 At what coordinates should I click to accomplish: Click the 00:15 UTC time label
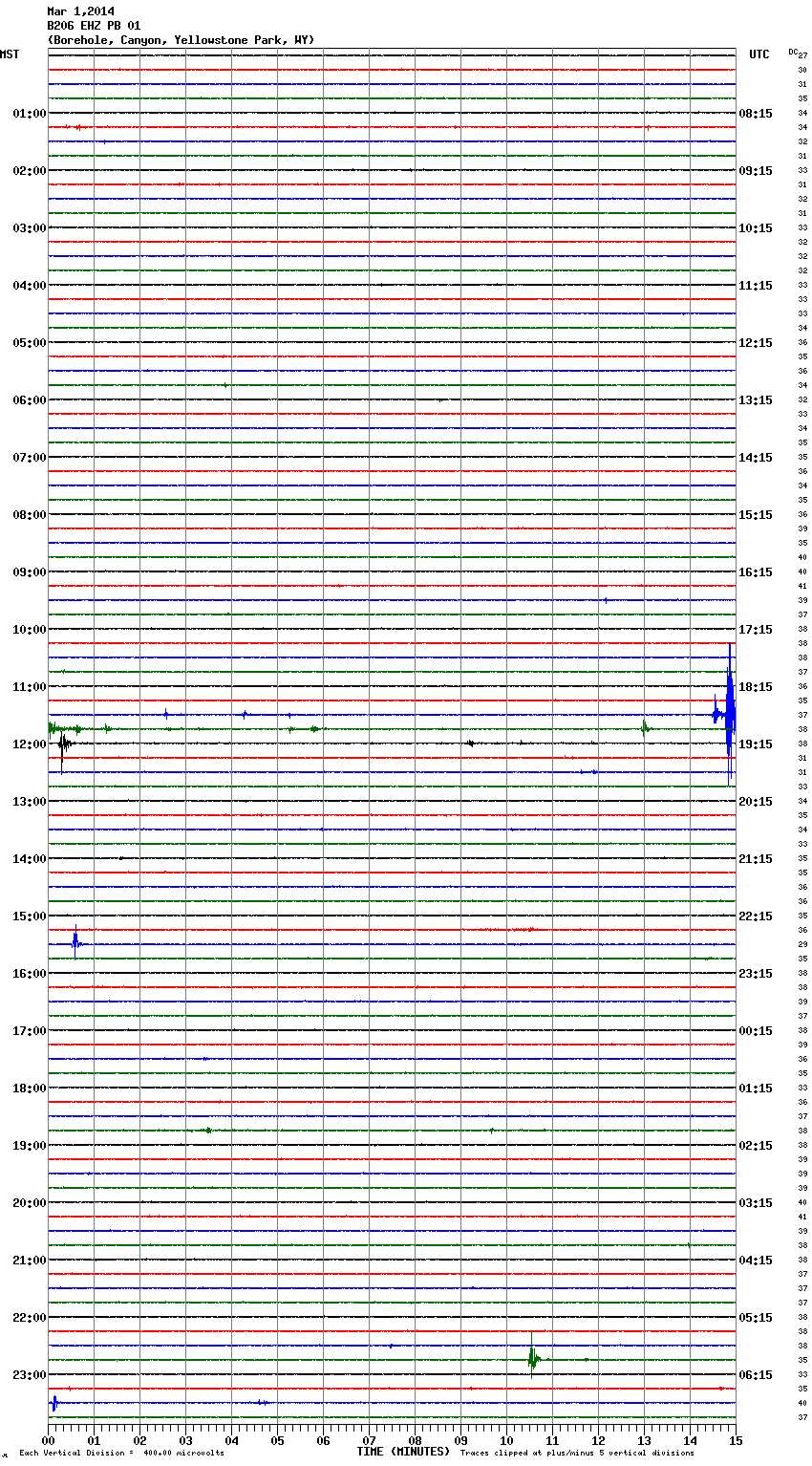coord(756,1031)
